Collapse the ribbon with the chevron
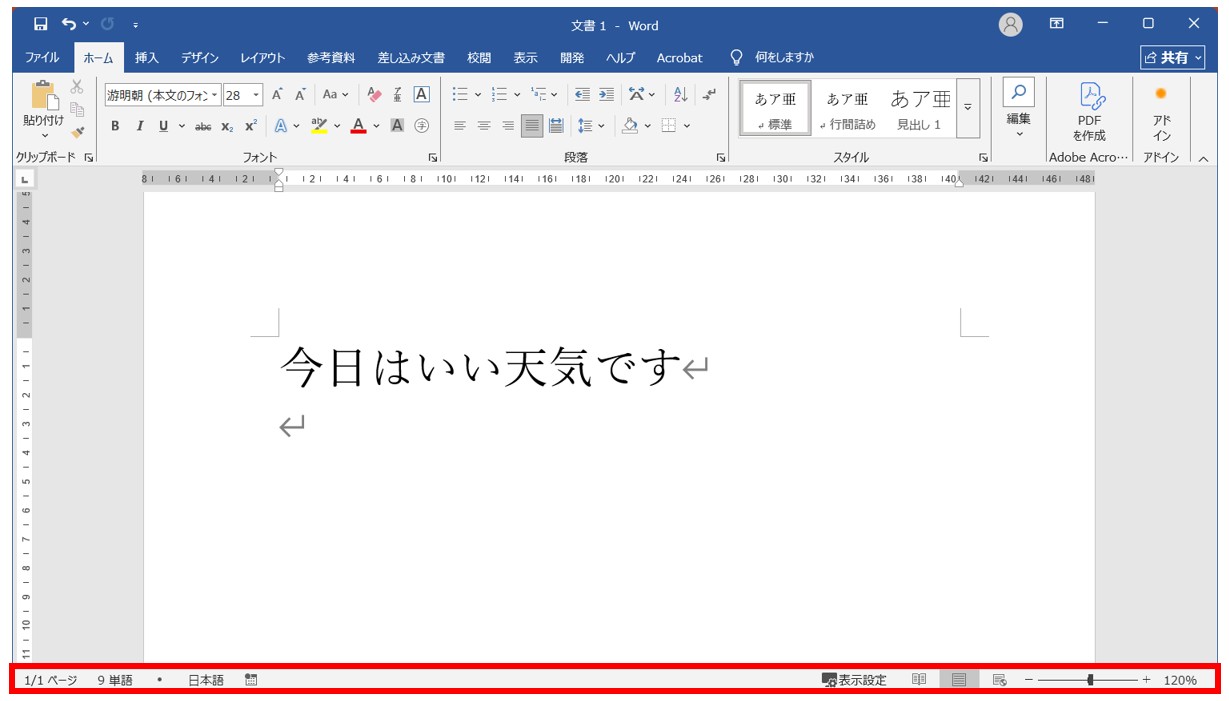This screenshot has height=701, width=1229. [x=1203, y=158]
